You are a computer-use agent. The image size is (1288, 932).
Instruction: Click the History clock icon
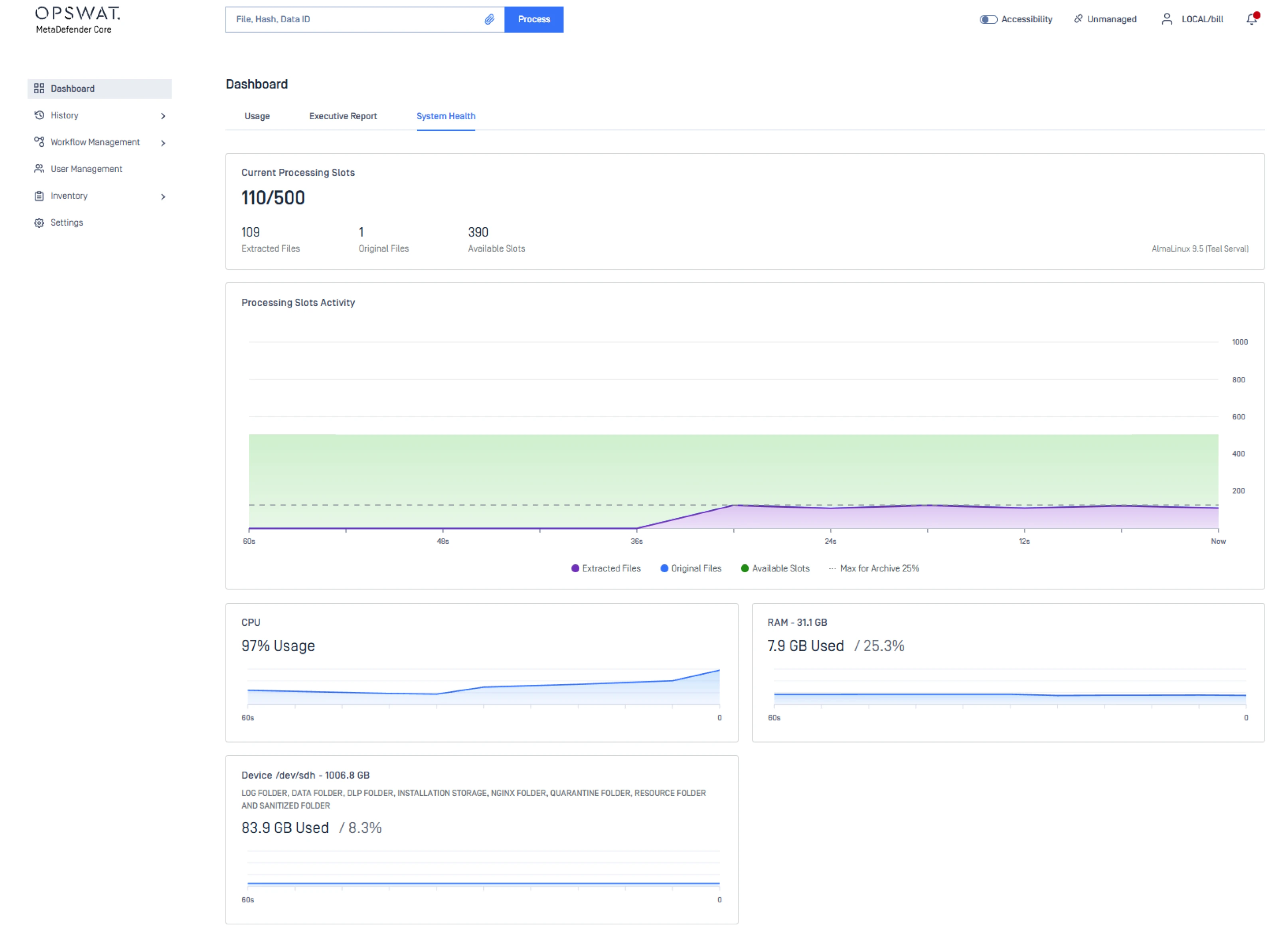[39, 115]
